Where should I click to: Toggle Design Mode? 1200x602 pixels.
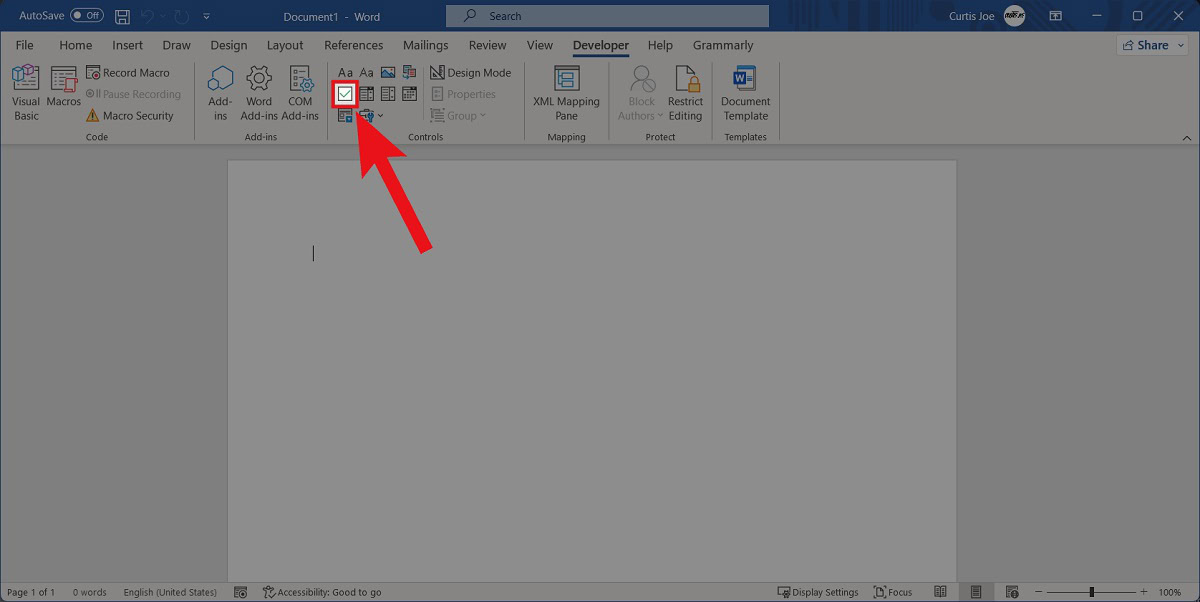click(470, 73)
